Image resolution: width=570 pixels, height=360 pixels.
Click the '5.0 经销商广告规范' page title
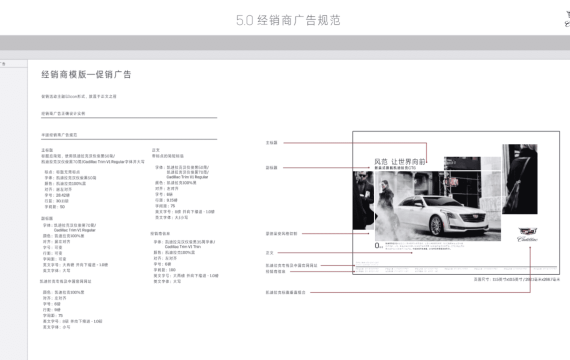click(288, 20)
